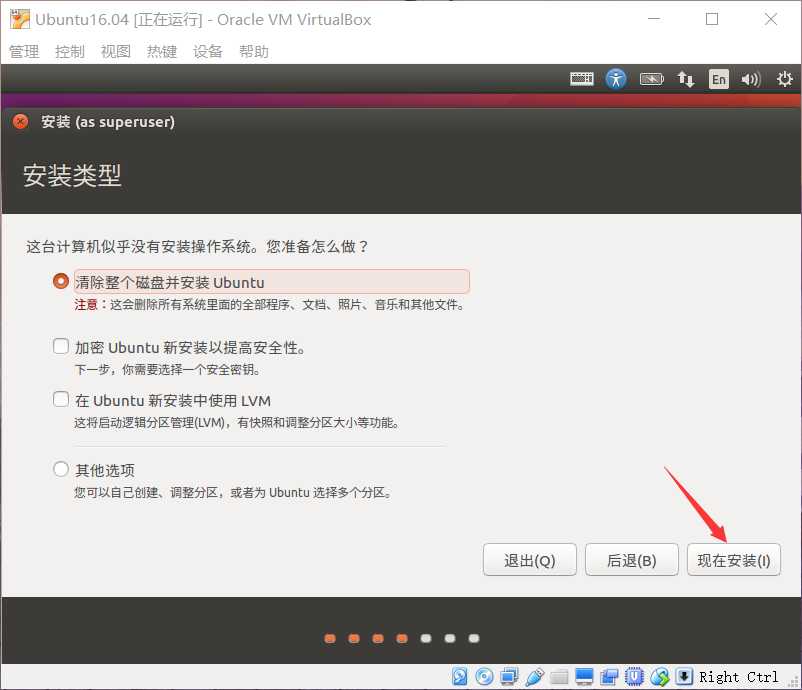Maximize the VirtualBox window

712,19
